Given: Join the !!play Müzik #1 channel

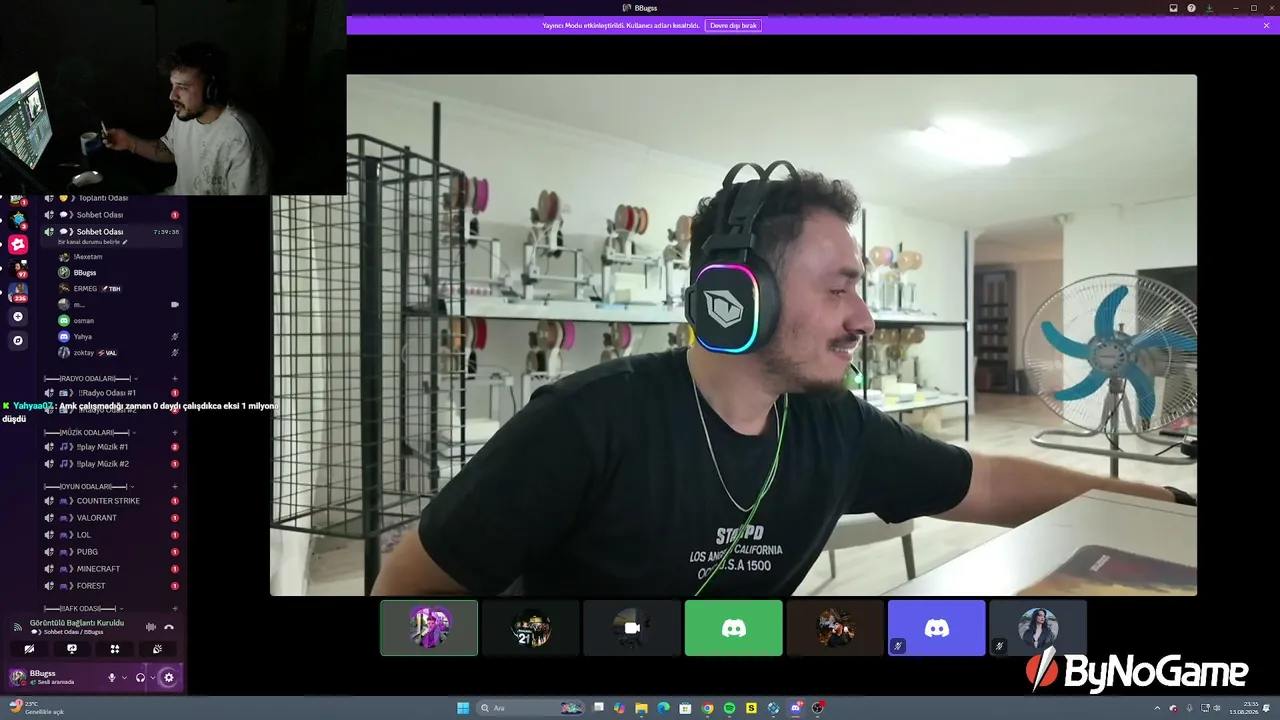Looking at the screenshot, I should tap(112, 447).
